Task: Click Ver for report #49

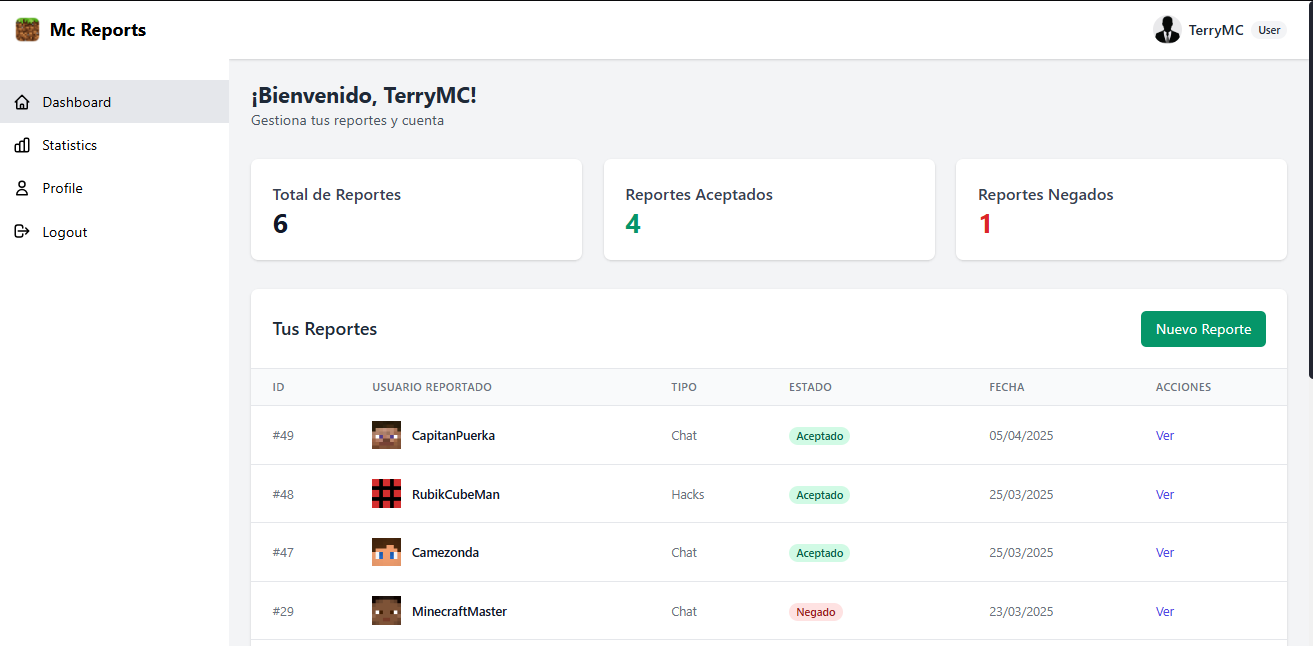Action: pyautogui.click(x=1165, y=435)
